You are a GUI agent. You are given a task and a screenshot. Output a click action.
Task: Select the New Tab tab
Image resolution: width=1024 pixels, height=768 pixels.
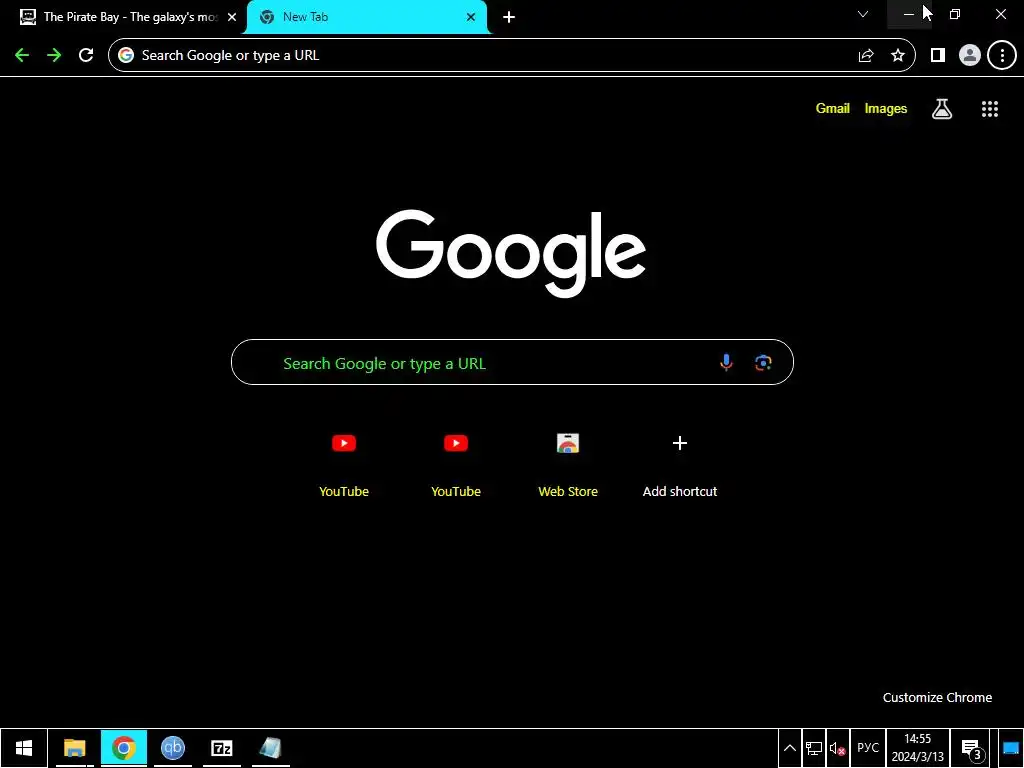366,17
